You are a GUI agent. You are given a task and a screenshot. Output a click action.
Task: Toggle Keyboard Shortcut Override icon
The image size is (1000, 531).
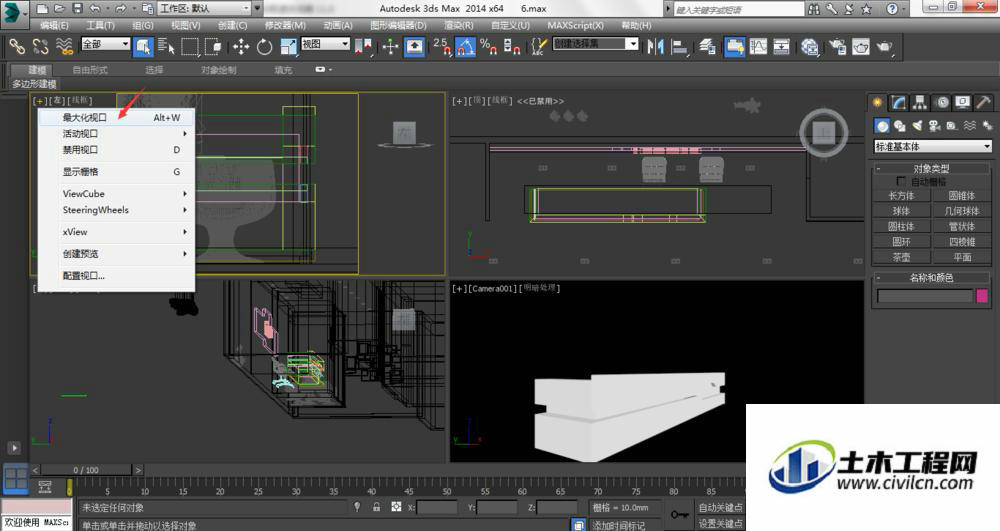[415, 46]
